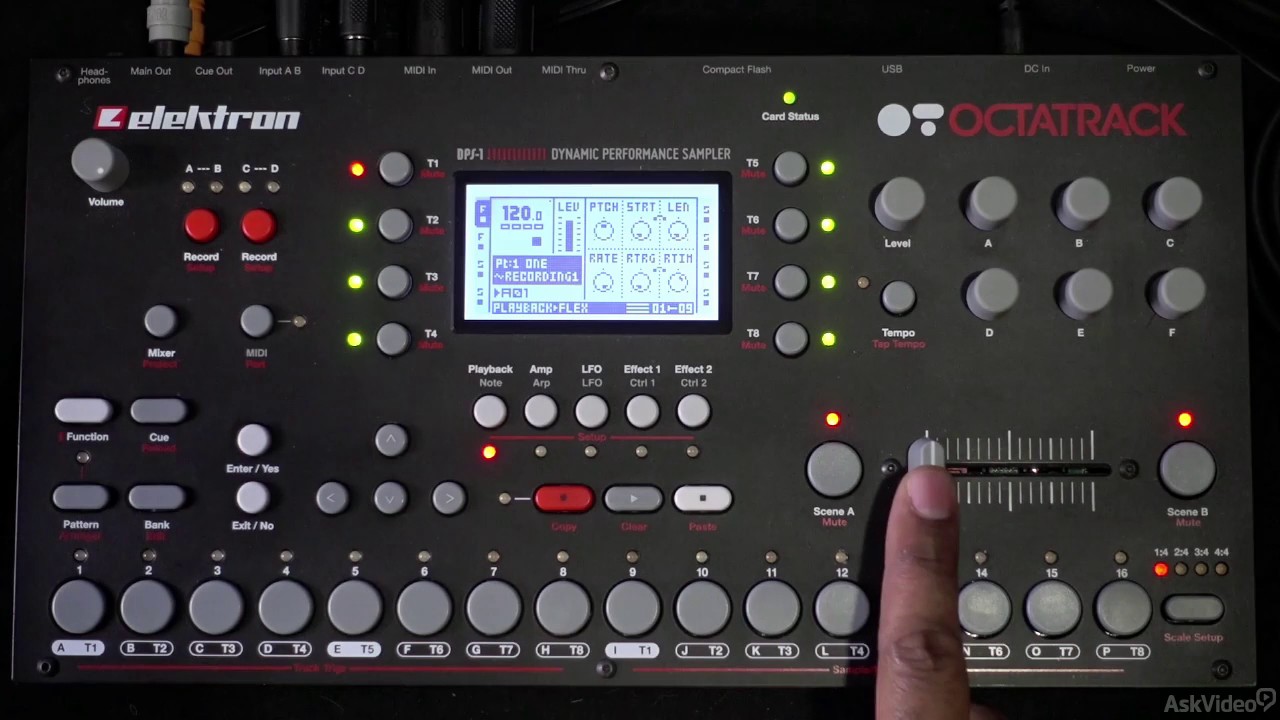Select the T3 track button
This screenshot has width=1280, height=720.
pyautogui.click(x=395, y=282)
